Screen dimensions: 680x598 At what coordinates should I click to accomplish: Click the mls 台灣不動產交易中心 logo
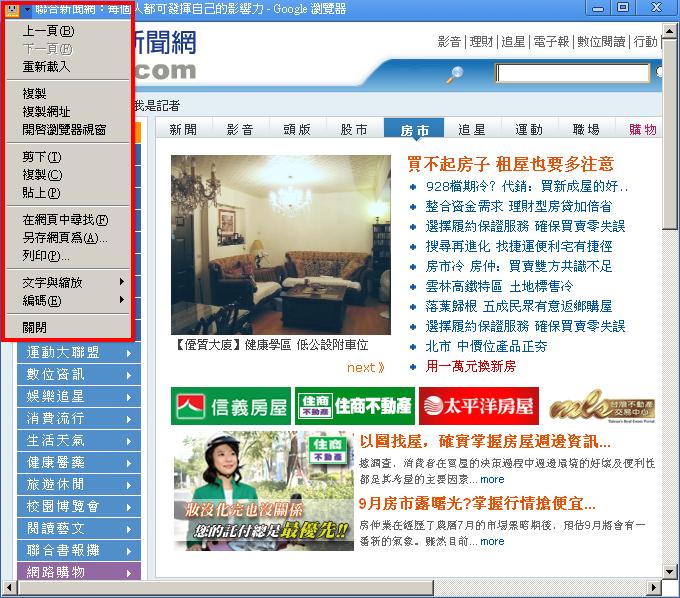coord(602,406)
